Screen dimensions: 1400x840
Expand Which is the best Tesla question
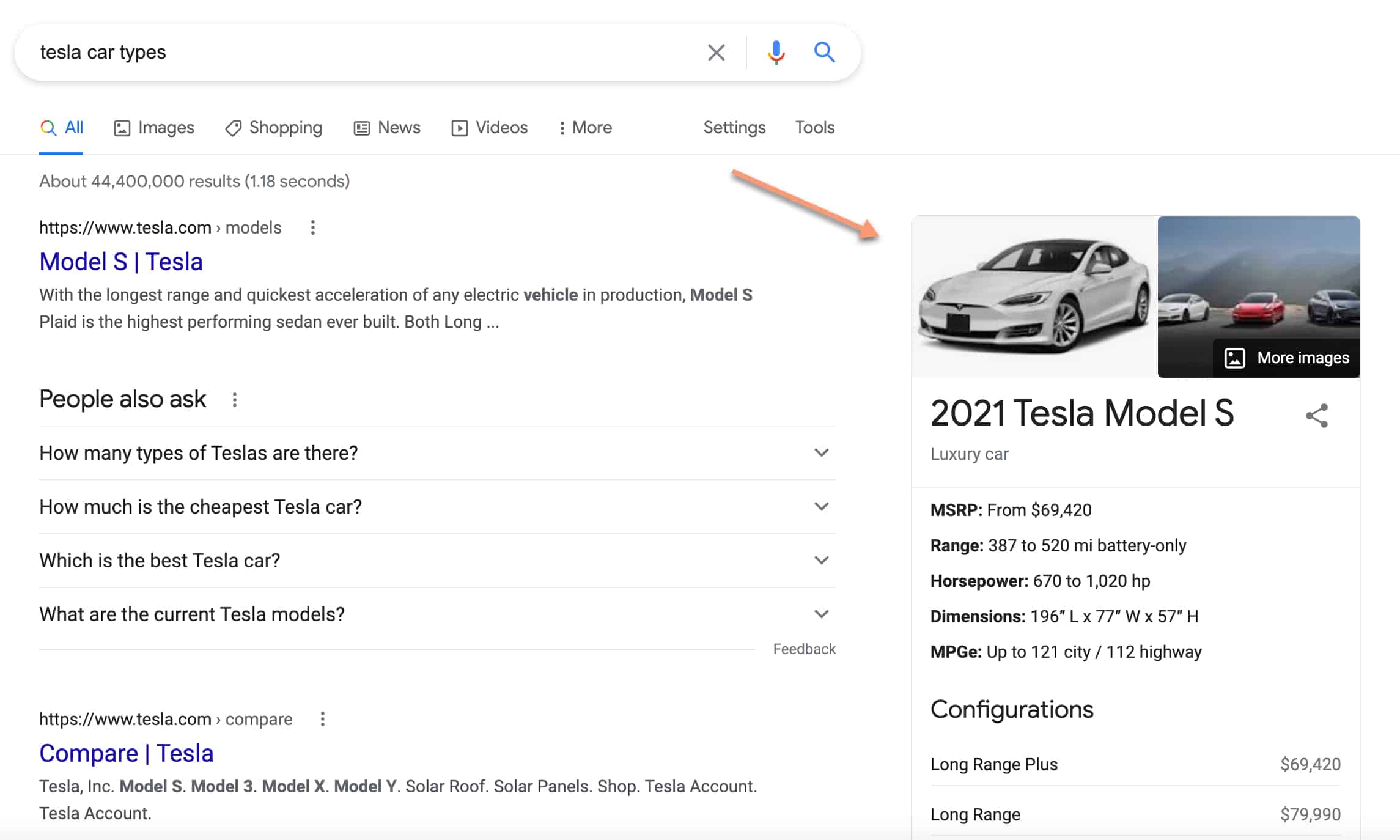click(x=438, y=561)
